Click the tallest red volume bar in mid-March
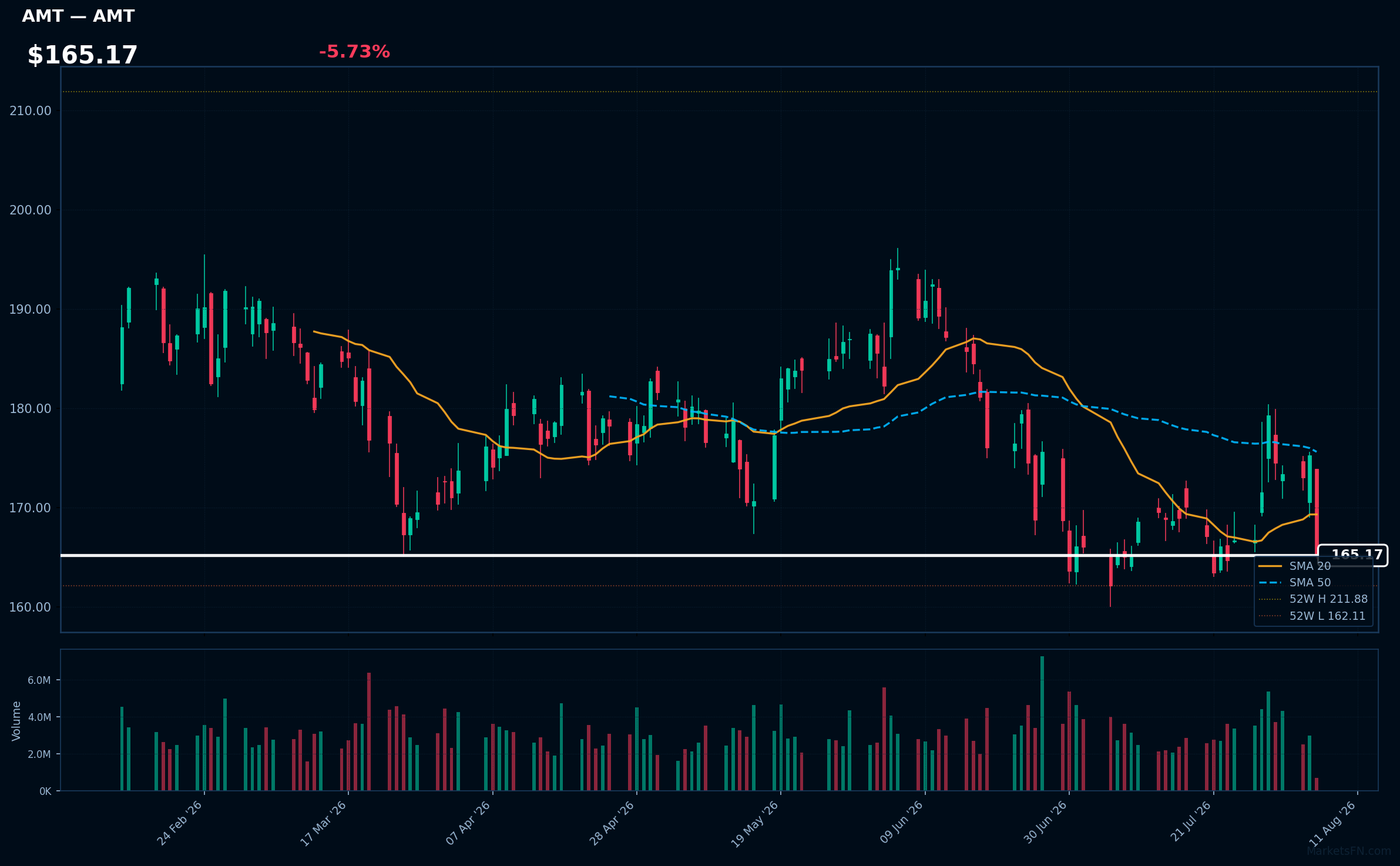Screen dimensions: 1400x866 pyautogui.click(x=369, y=731)
